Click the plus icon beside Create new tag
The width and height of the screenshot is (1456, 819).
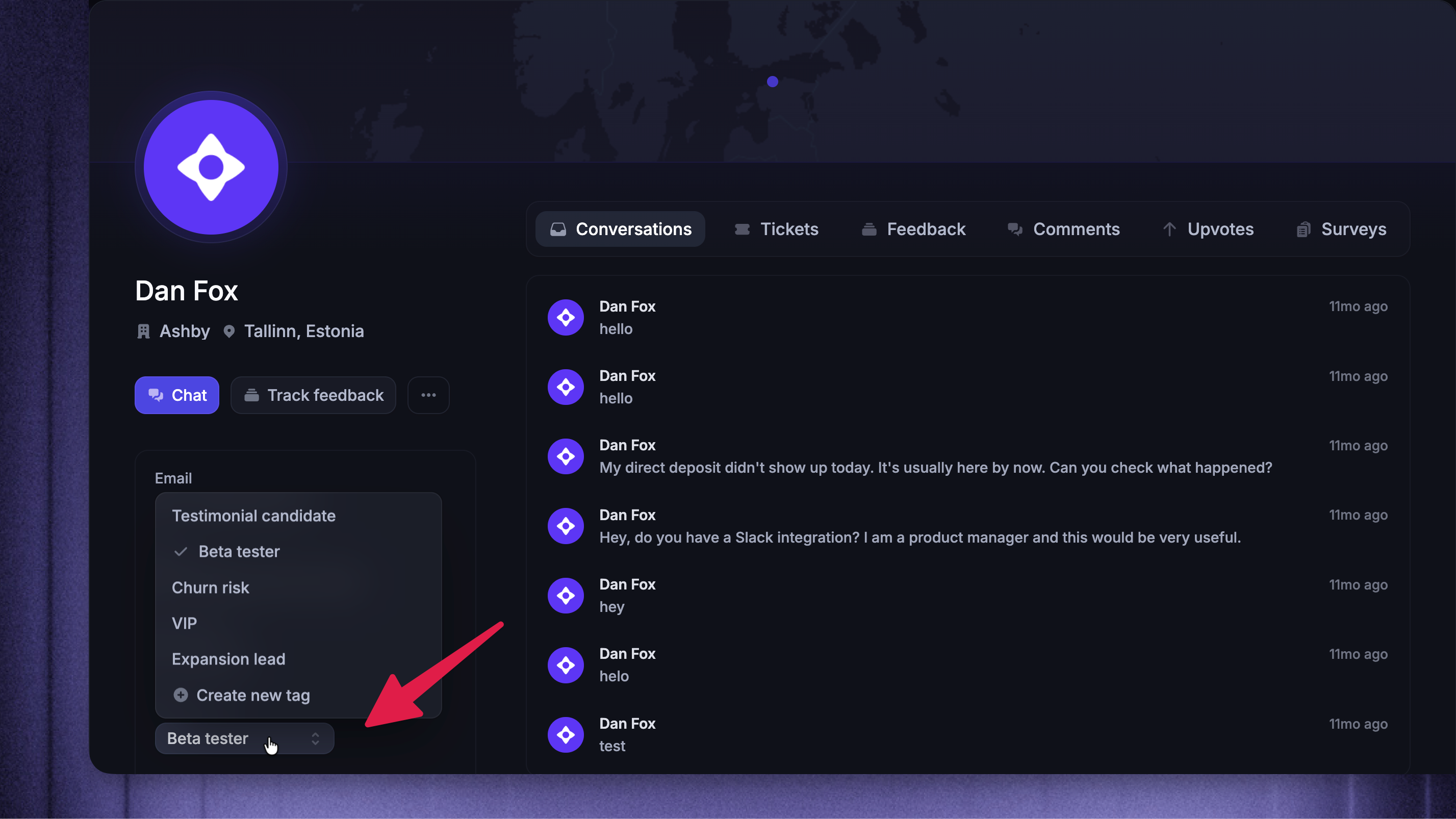click(181, 695)
